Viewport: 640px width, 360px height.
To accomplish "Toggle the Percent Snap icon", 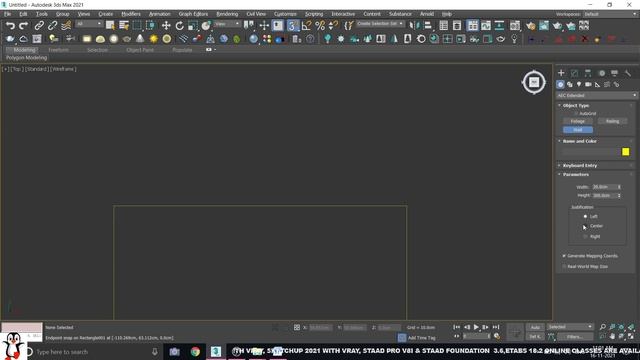I will 320,26.
